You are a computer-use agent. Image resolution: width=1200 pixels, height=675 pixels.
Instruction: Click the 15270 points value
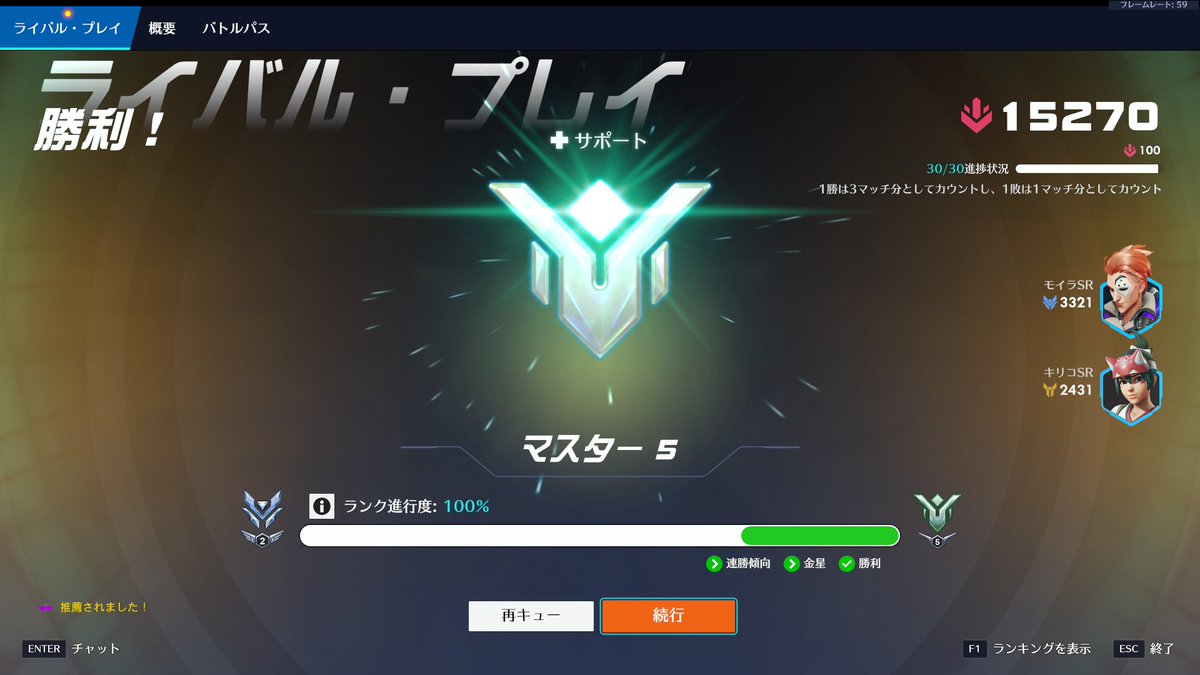point(1080,118)
